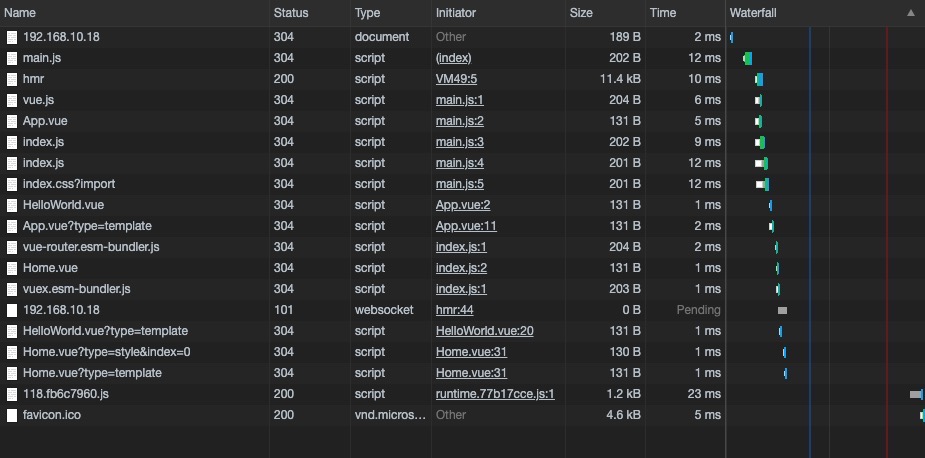The height and width of the screenshot is (458, 925).
Task: Click the file icon next to hmr
Action: (12, 79)
